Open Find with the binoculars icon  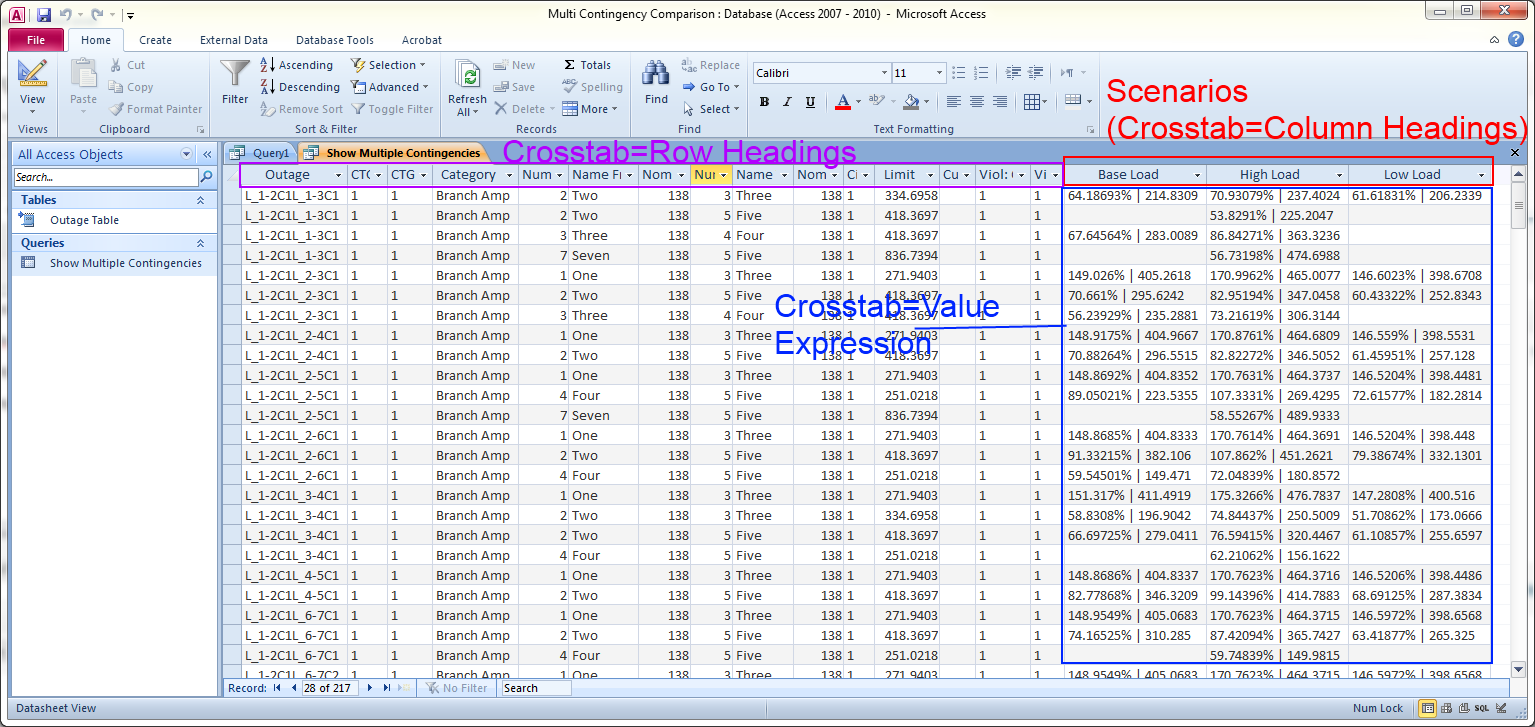click(656, 82)
